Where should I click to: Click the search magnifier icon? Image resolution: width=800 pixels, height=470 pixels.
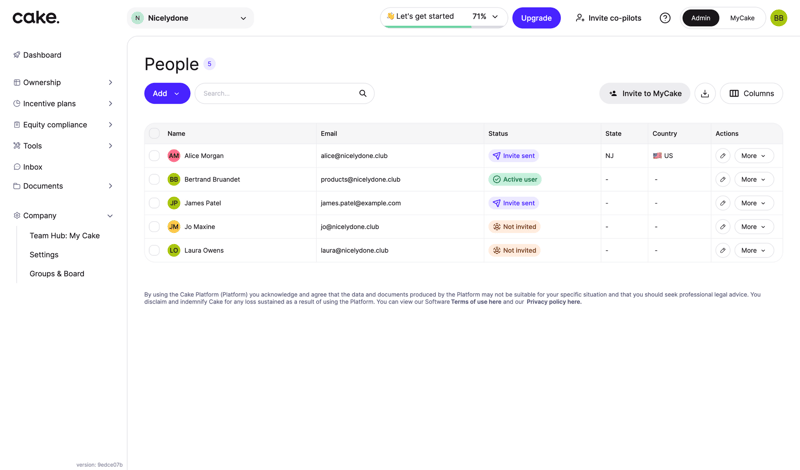pyautogui.click(x=363, y=94)
